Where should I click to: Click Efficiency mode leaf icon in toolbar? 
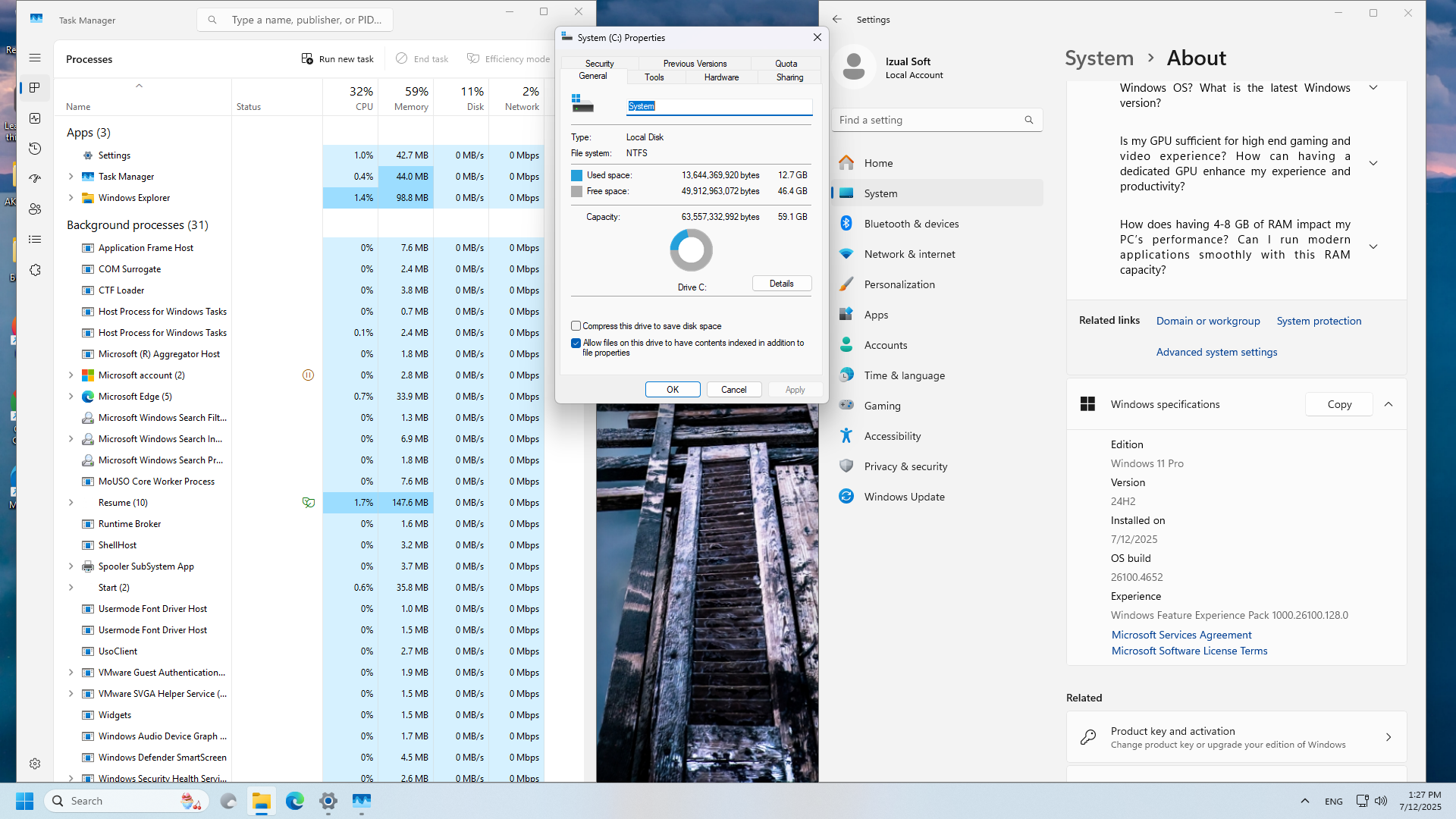[473, 58]
